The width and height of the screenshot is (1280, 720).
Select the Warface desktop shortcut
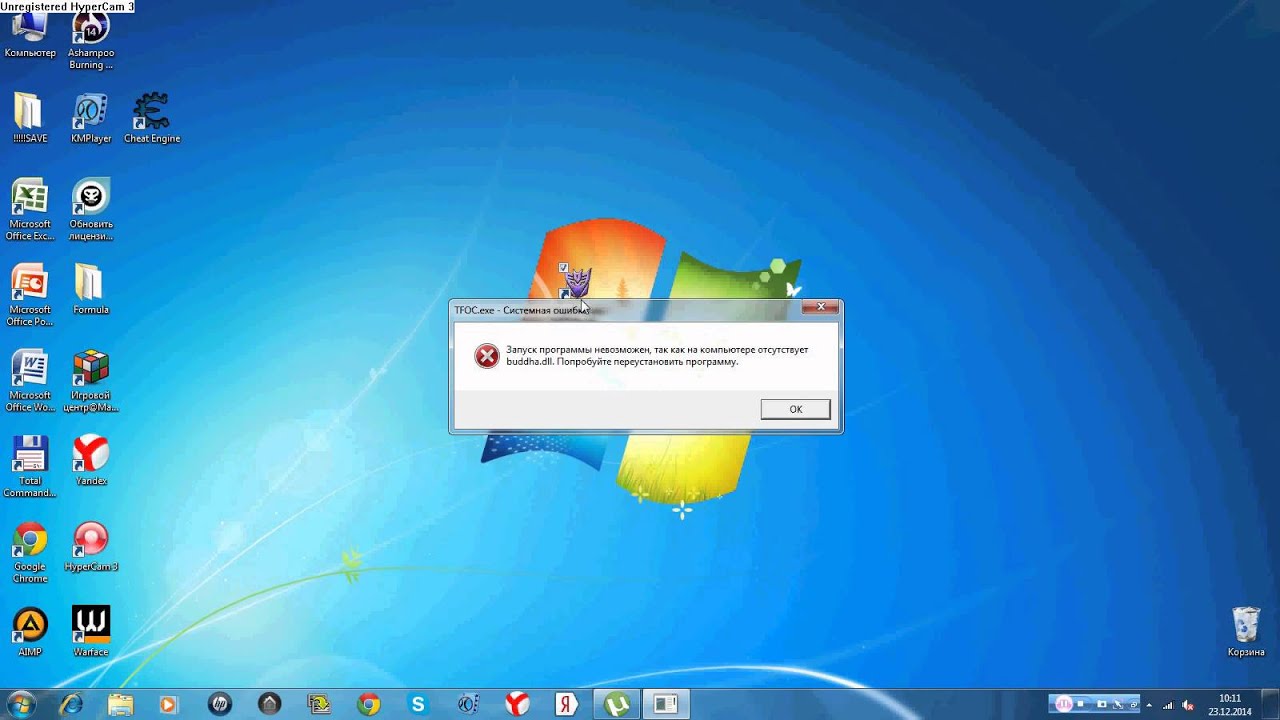[91, 632]
